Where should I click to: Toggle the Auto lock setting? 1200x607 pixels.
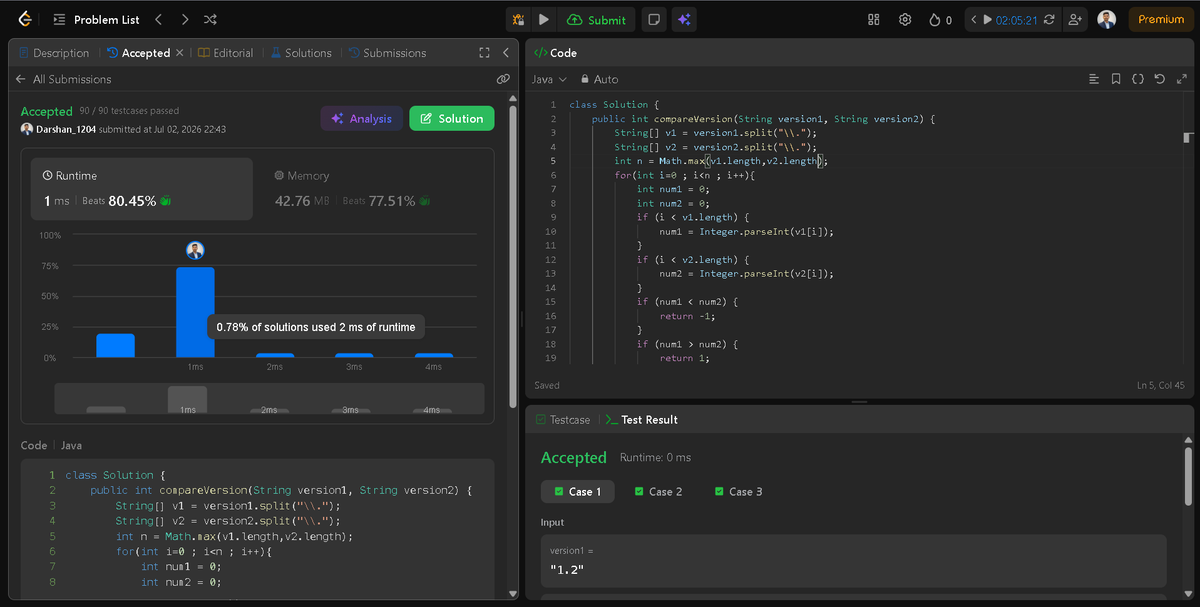tap(600, 79)
